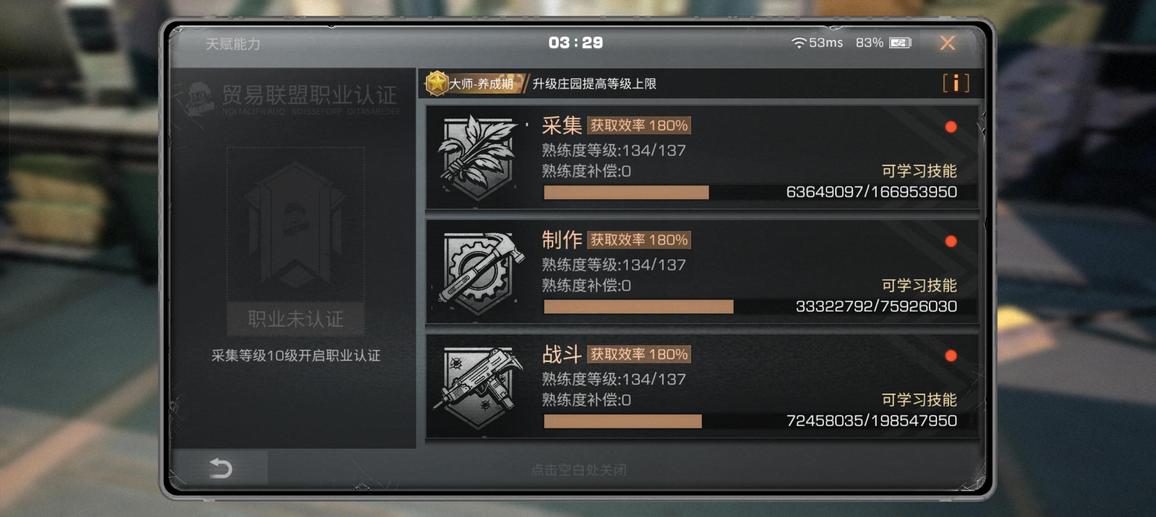Select 可学习技能 under Combat row
This screenshot has width=1156, height=517.
919,400
